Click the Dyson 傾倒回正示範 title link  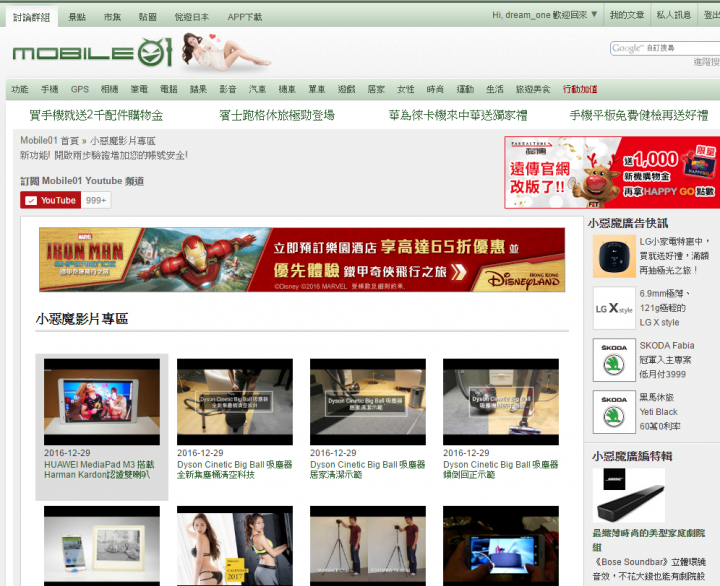pos(501,470)
